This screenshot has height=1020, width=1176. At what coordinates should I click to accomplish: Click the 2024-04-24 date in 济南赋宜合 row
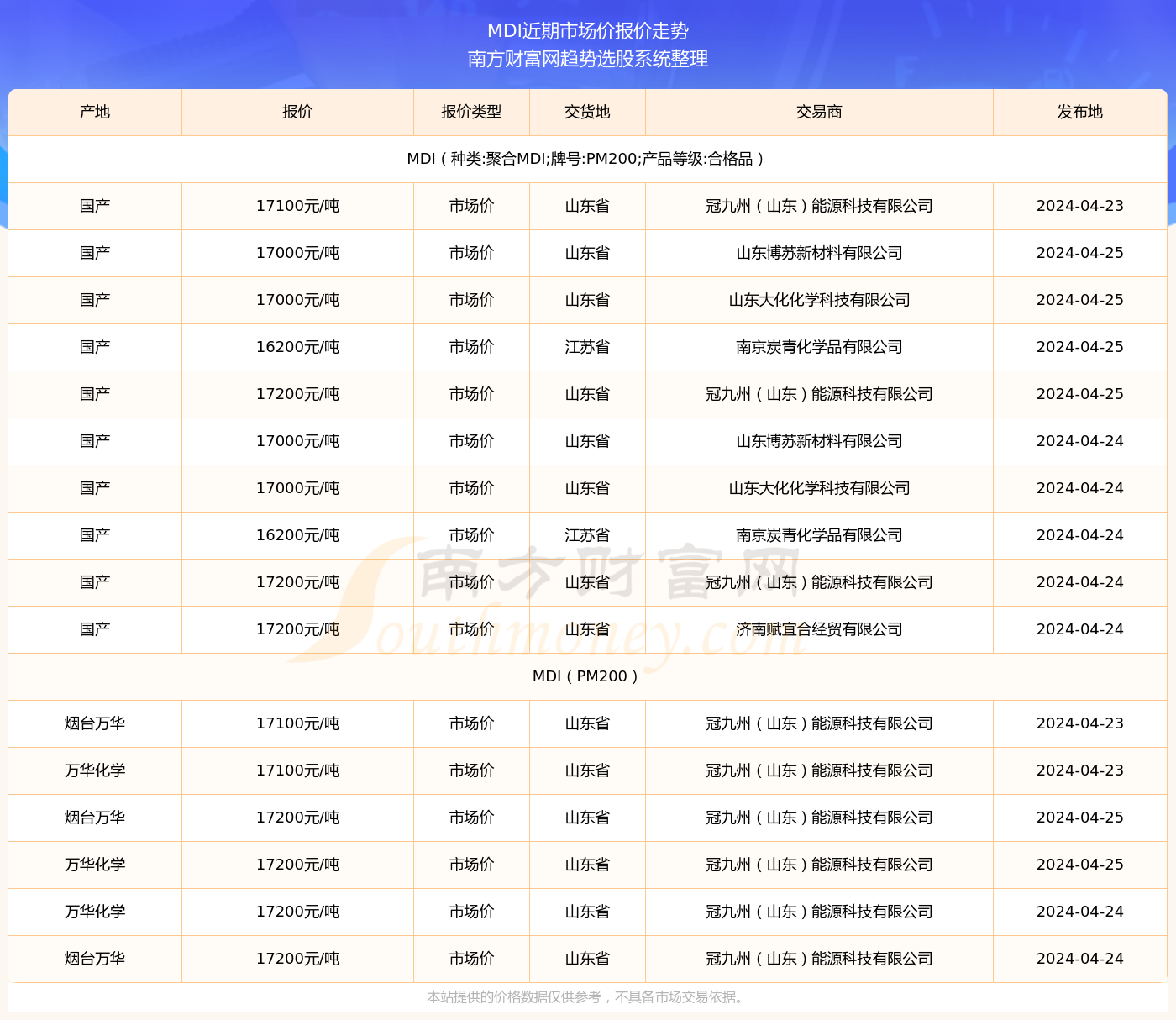(x=1079, y=629)
